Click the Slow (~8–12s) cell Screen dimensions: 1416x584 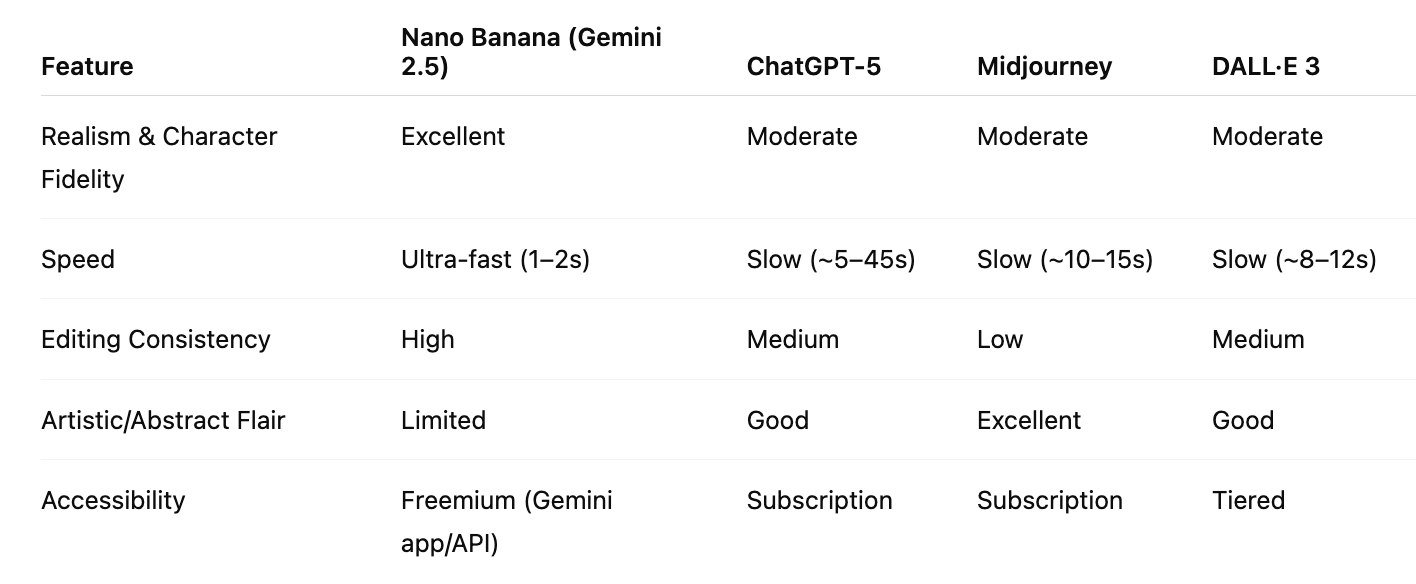pos(1294,260)
